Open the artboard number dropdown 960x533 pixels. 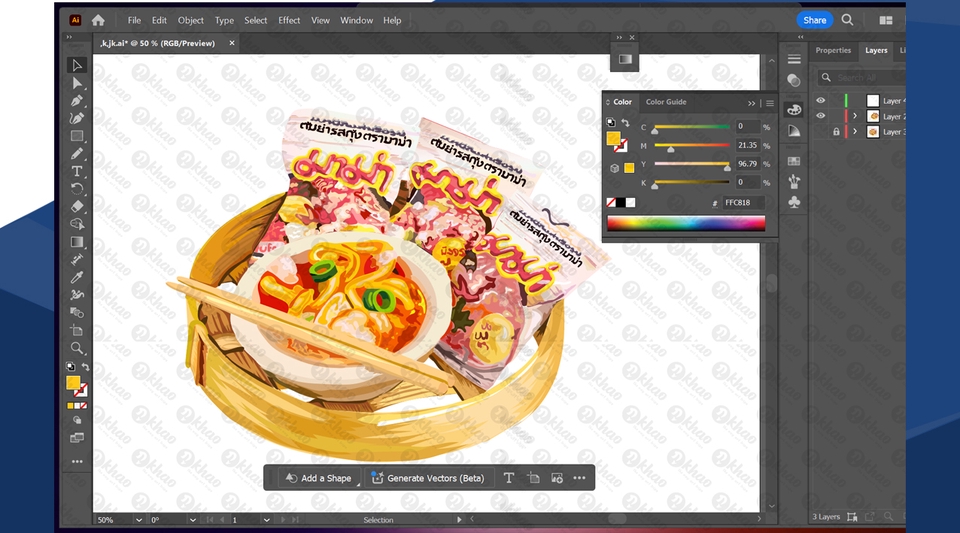(x=266, y=520)
